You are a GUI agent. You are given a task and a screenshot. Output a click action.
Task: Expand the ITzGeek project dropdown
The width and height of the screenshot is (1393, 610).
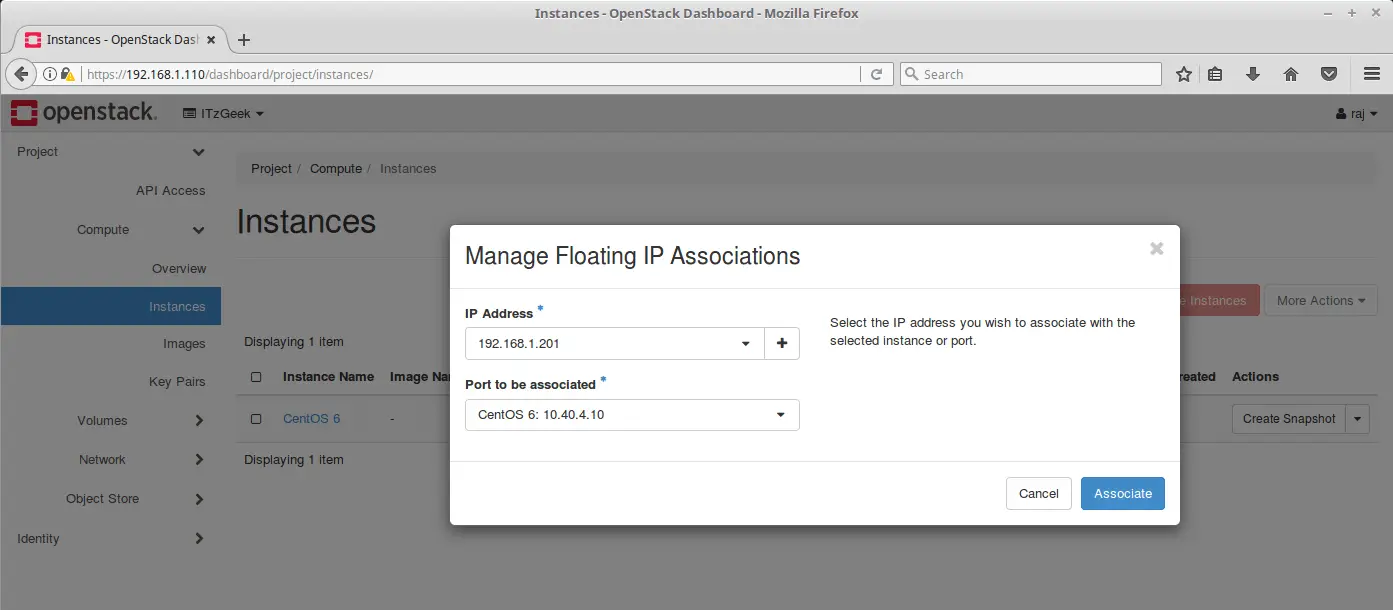223,114
